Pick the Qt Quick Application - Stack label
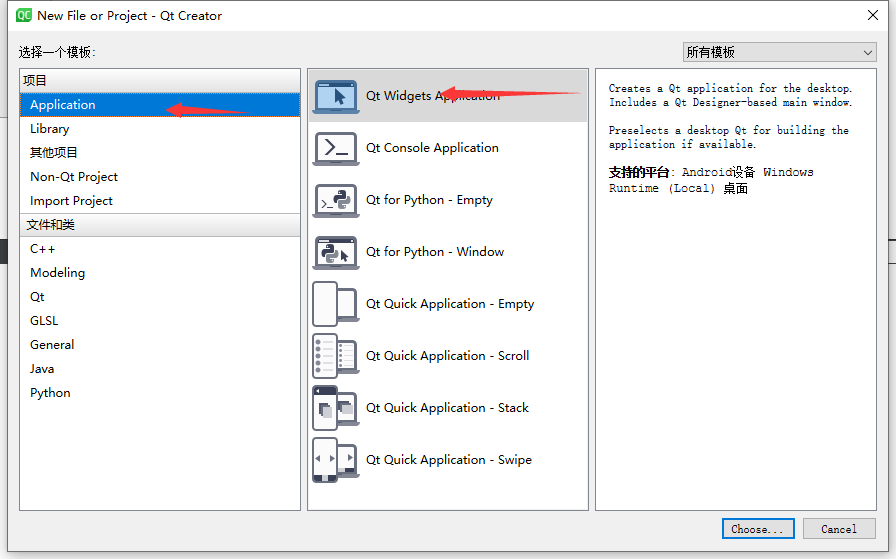The image size is (896, 559). pos(447,408)
